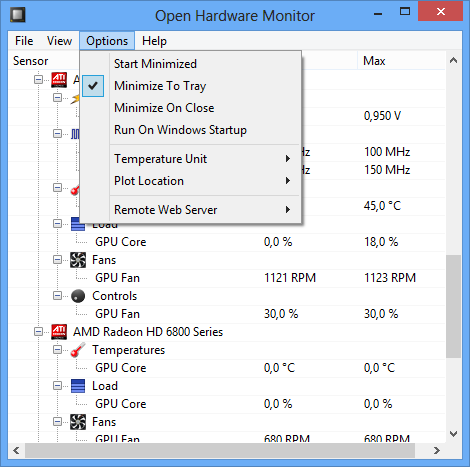Collapse the lower Load group
The height and width of the screenshot is (467, 470).
pyautogui.click(x=58, y=386)
